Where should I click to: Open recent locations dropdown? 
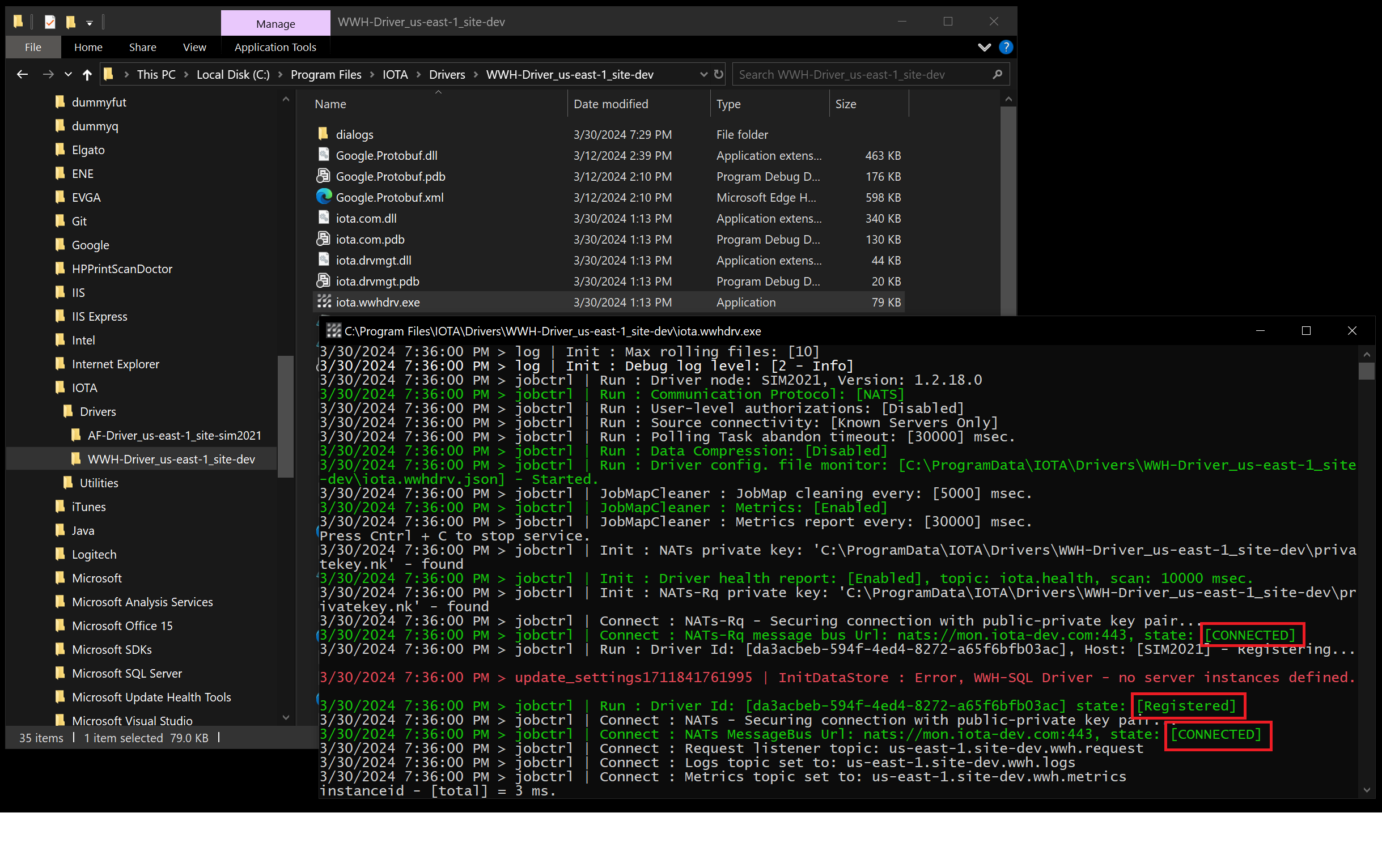pyautogui.click(x=68, y=75)
